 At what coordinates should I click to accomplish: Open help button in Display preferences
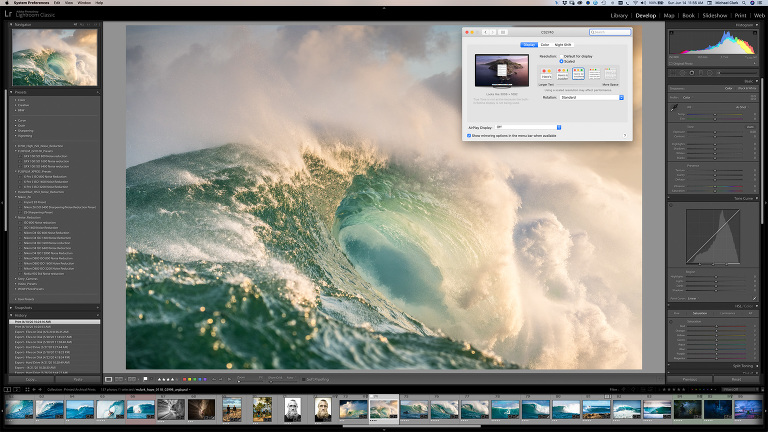(624, 135)
